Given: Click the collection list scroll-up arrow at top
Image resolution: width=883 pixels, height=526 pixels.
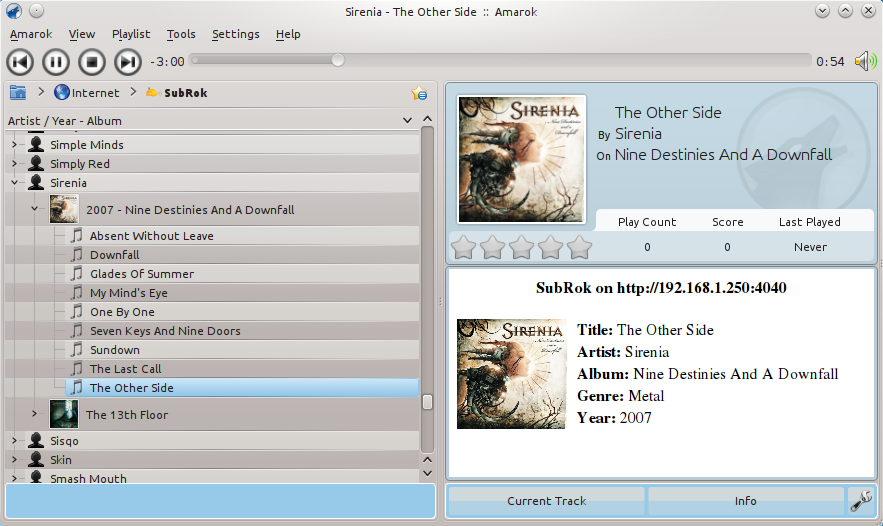Looking at the screenshot, I should tap(427, 119).
